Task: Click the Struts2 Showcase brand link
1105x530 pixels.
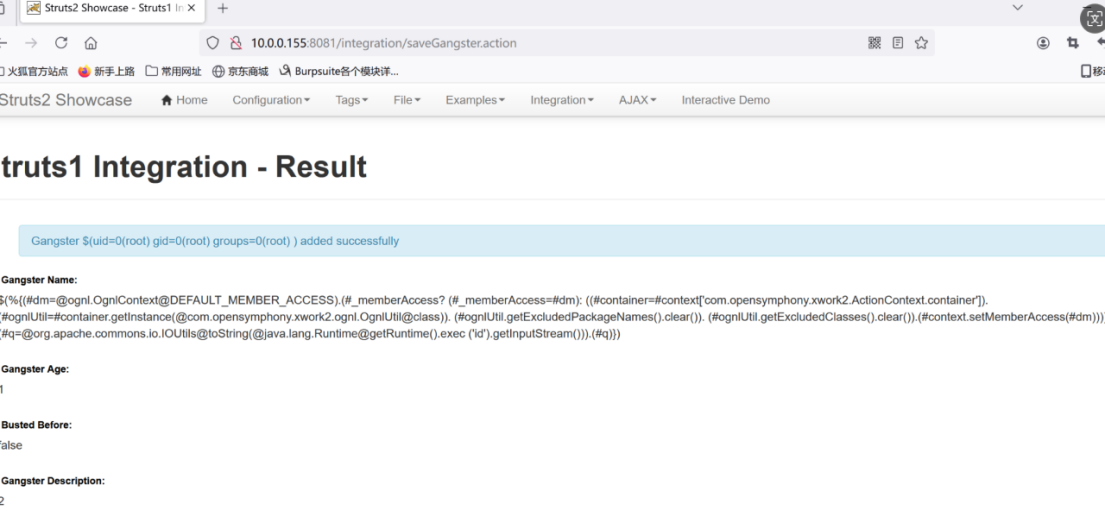Action: pyautogui.click(x=66, y=100)
